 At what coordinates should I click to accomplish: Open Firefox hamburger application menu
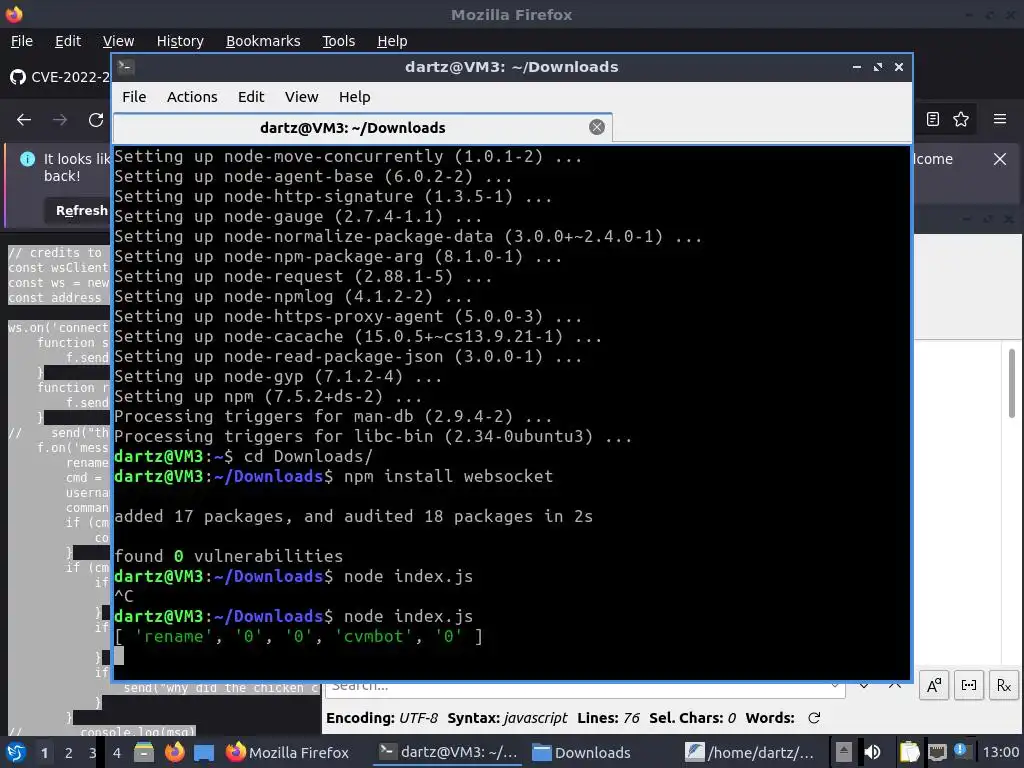pos(1000,119)
